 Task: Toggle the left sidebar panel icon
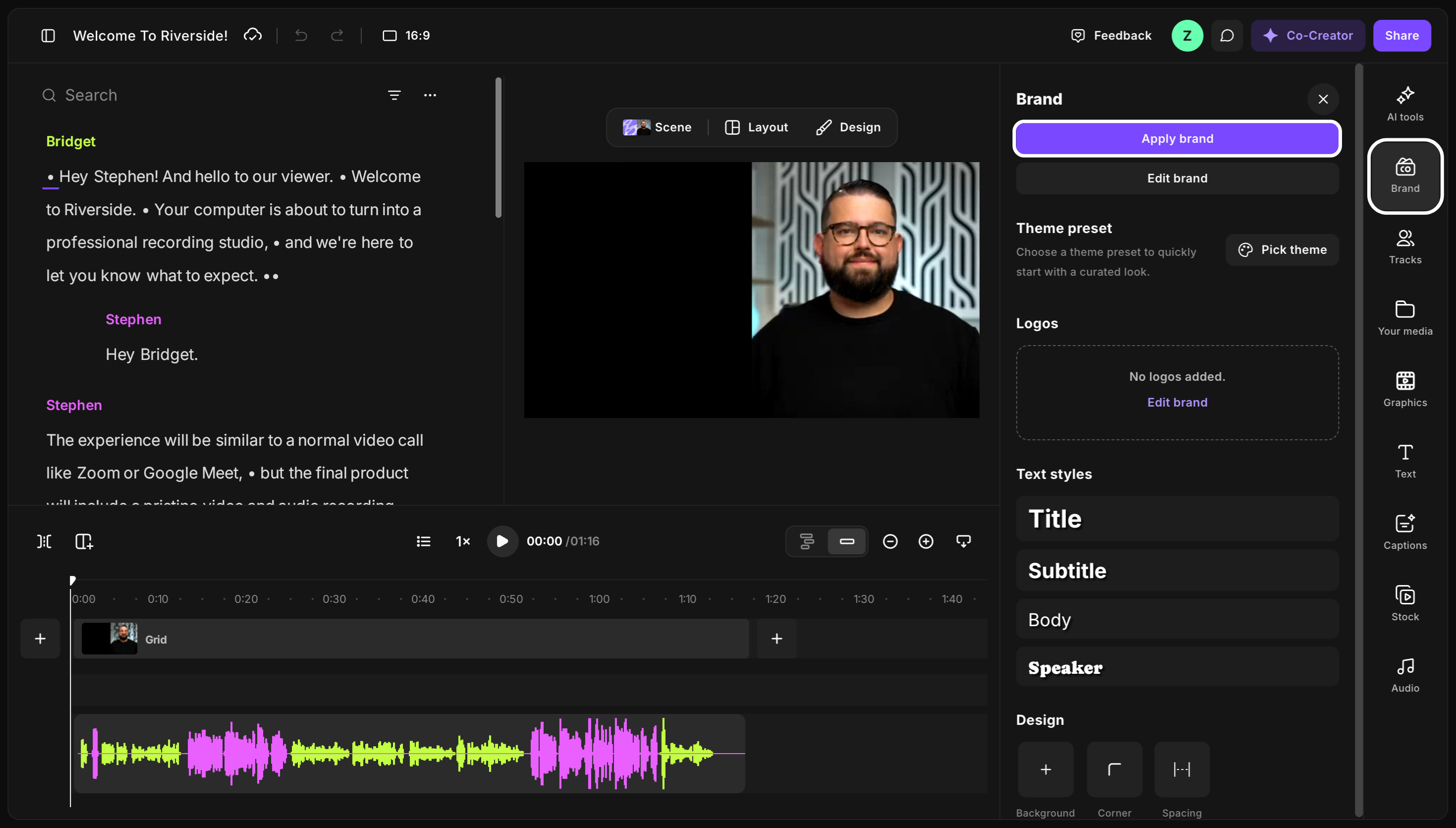pyautogui.click(x=48, y=36)
